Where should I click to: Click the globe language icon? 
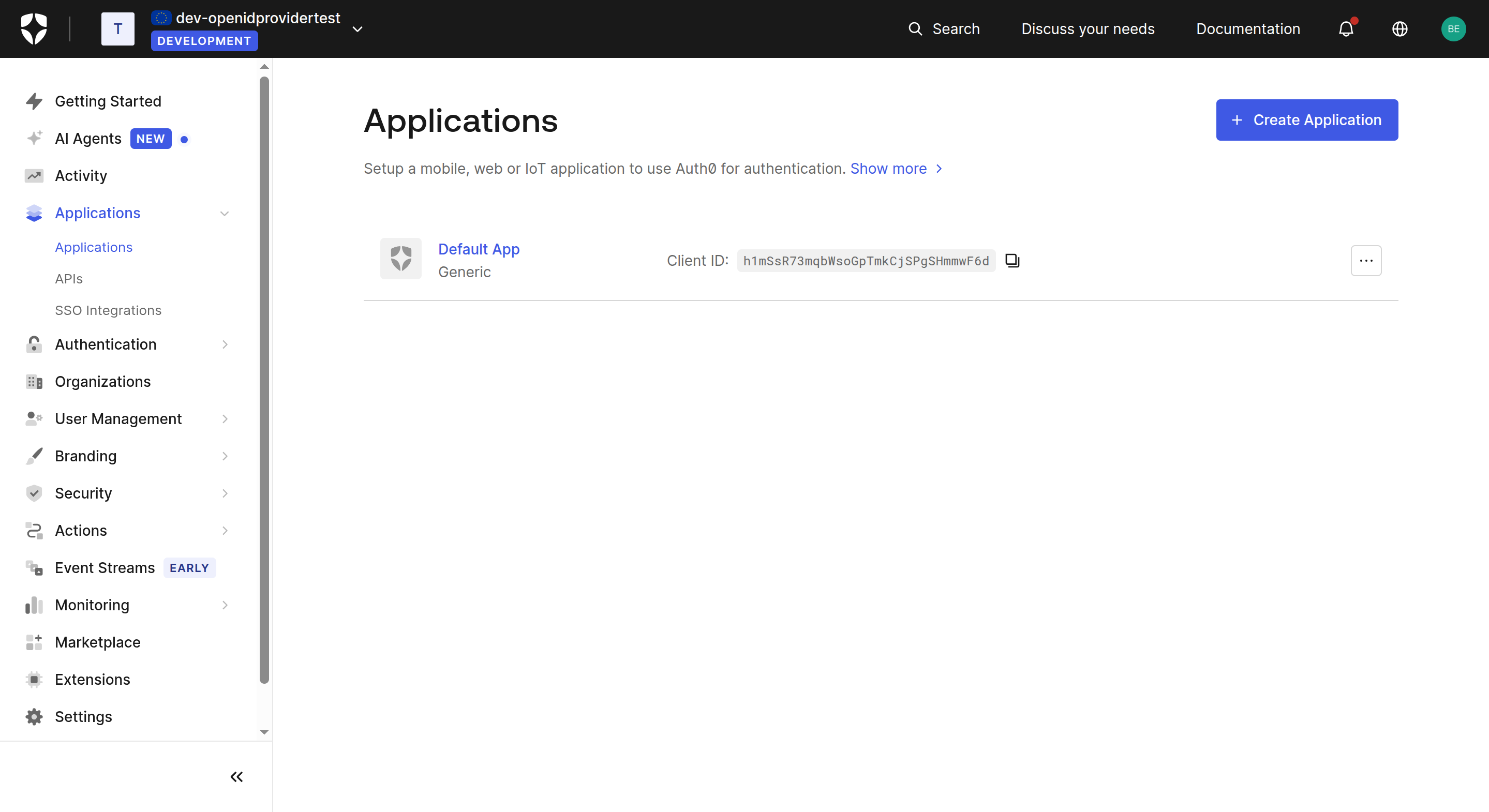1399,29
